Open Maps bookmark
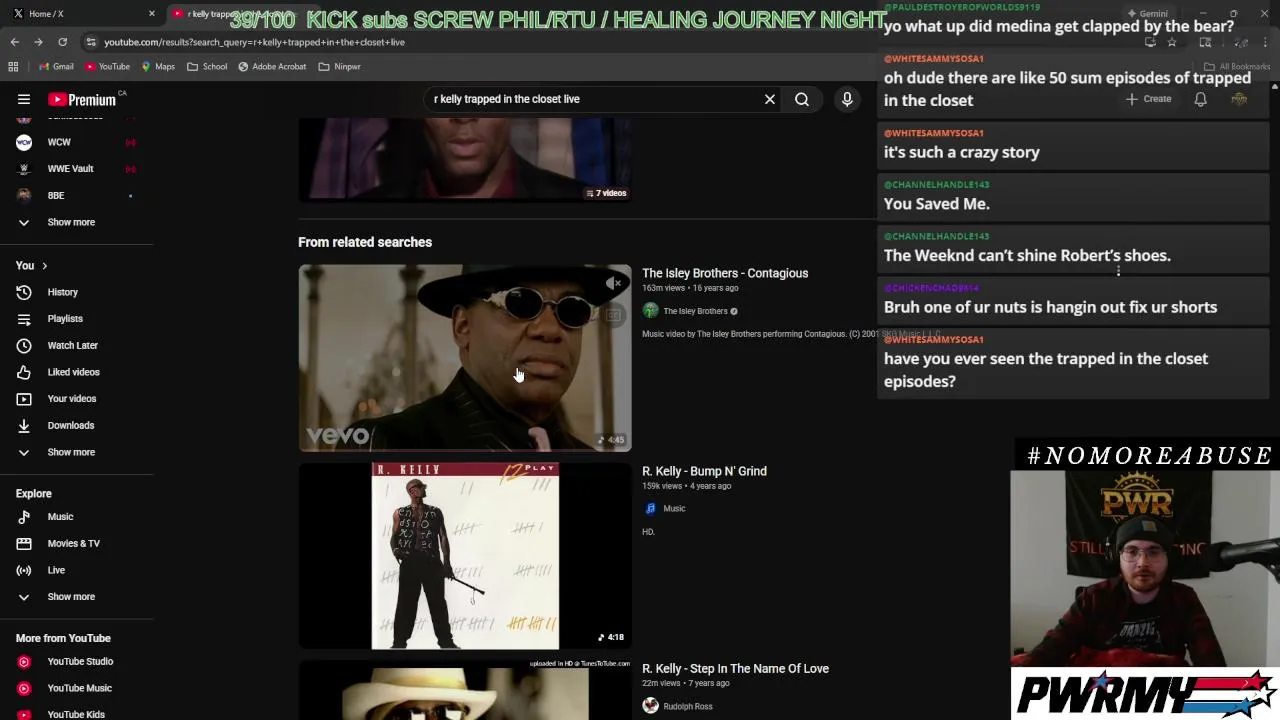The height and width of the screenshot is (720, 1280). pyautogui.click(x=158, y=66)
